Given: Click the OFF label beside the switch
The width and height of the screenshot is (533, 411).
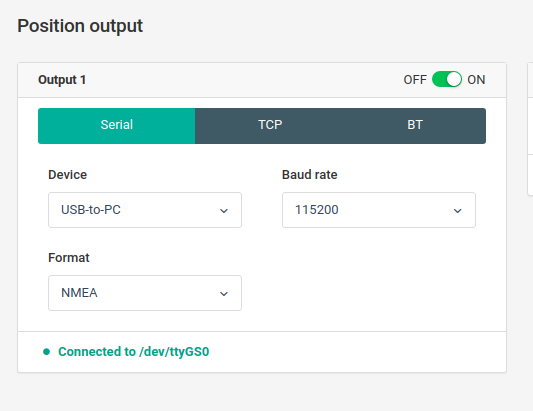Looking at the screenshot, I should tap(415, 80).
